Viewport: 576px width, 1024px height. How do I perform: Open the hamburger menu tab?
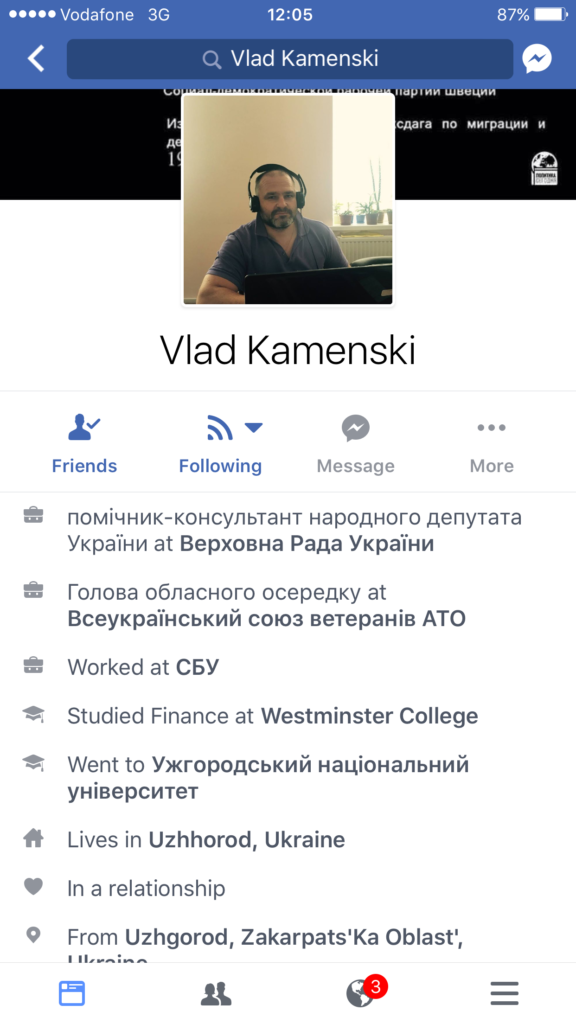tap(504, 993)
